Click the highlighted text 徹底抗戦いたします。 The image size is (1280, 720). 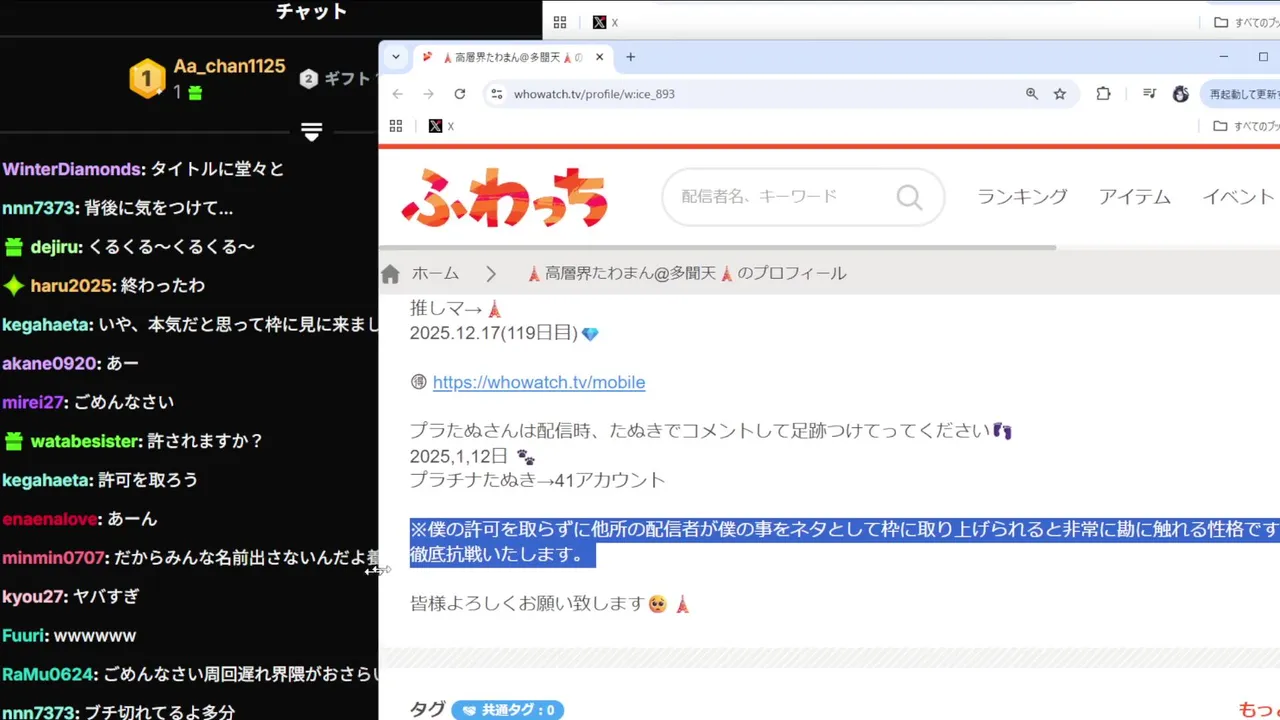503,554
